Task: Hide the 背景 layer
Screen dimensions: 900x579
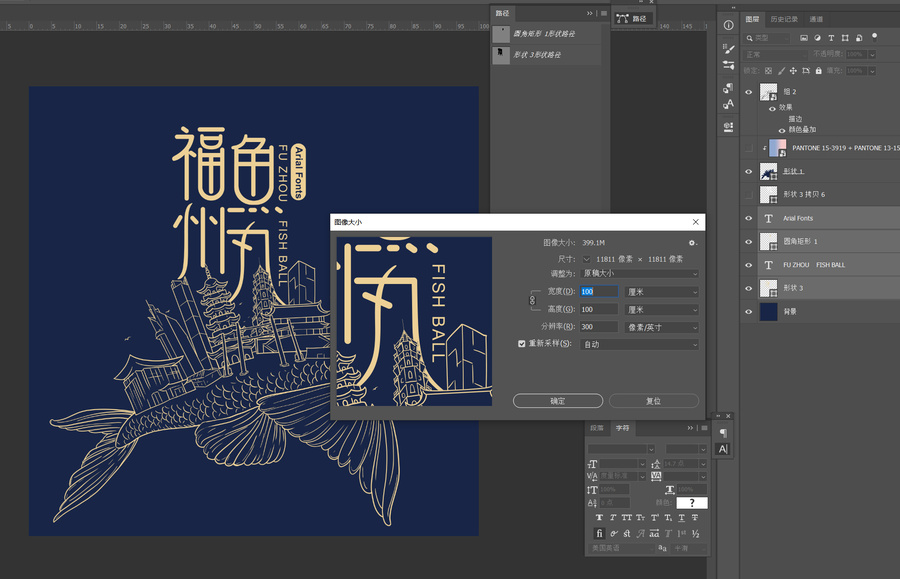Action: 748,312
